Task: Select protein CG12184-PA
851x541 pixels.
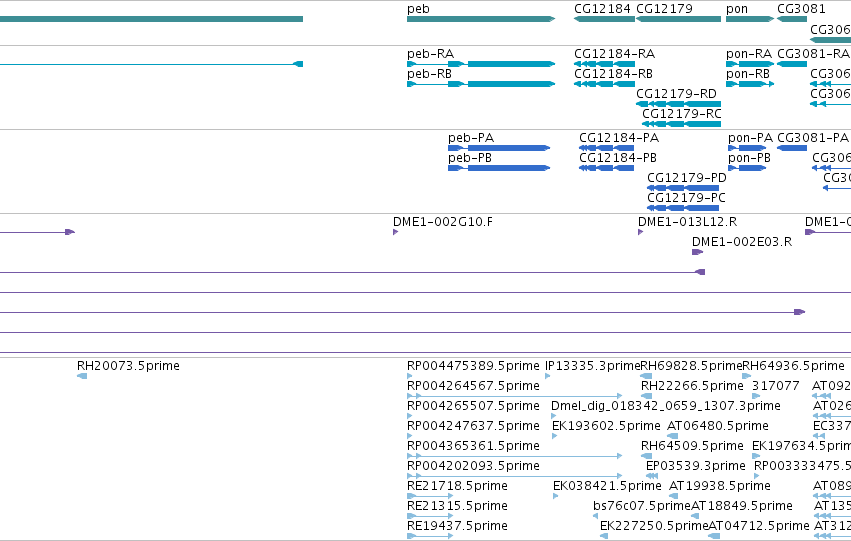Action: [607, 148]
